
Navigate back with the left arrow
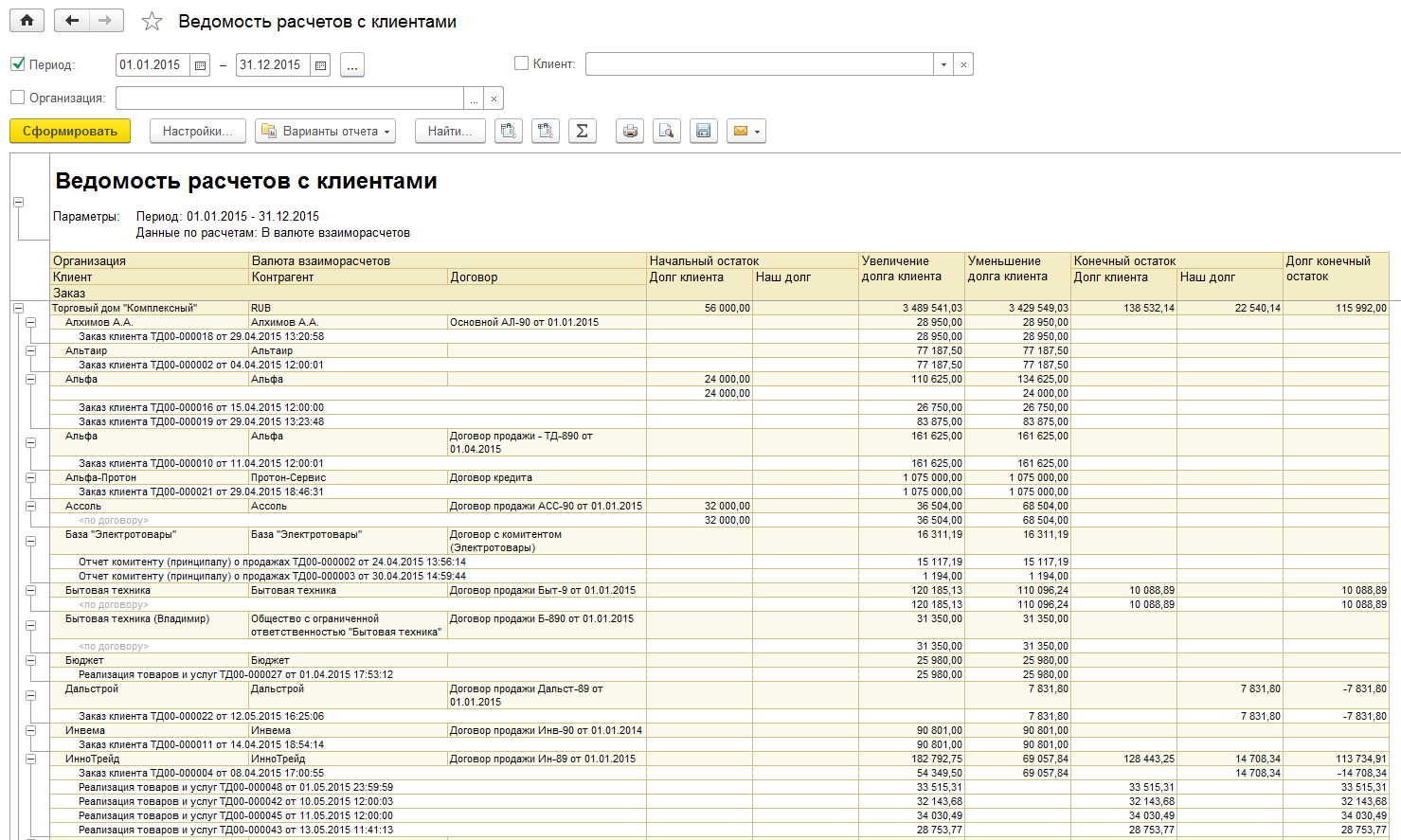(x=72, y=20)
